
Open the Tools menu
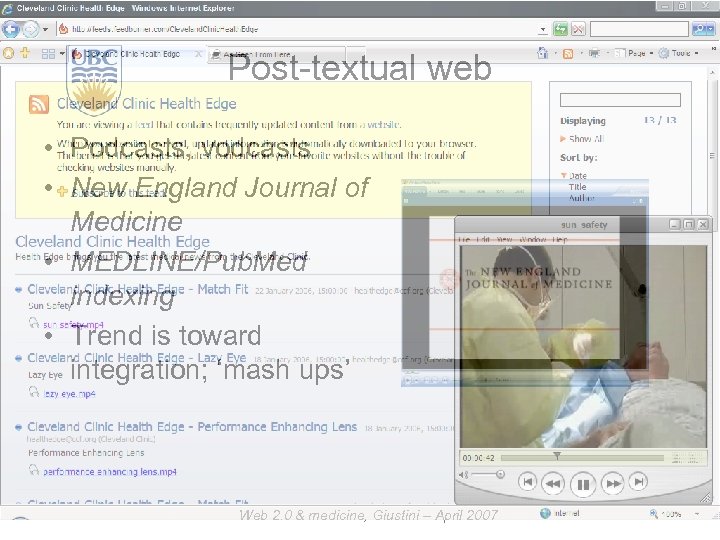click(x=679, y=53)
